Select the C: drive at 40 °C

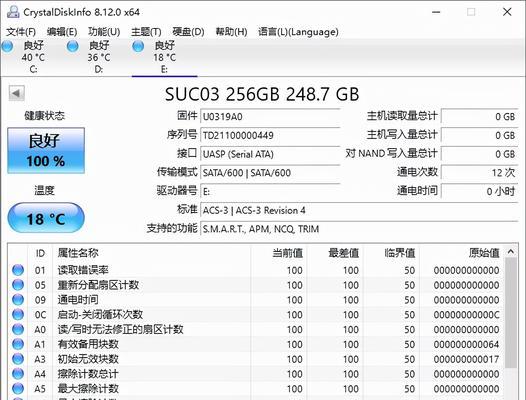33,57
